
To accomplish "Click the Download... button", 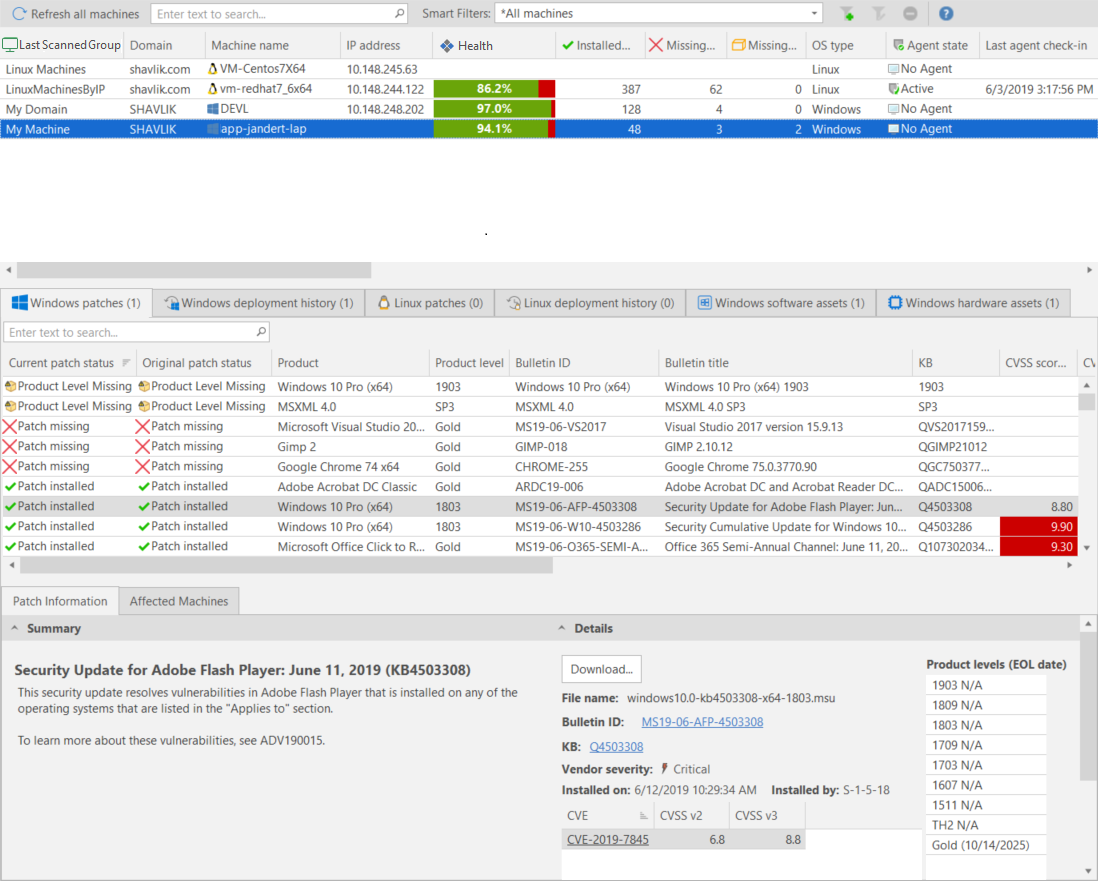I will coord(602,669).
